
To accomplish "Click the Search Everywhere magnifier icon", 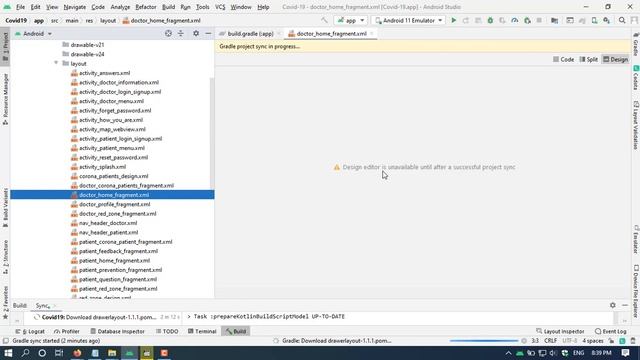I will click(x=622, y=20).
